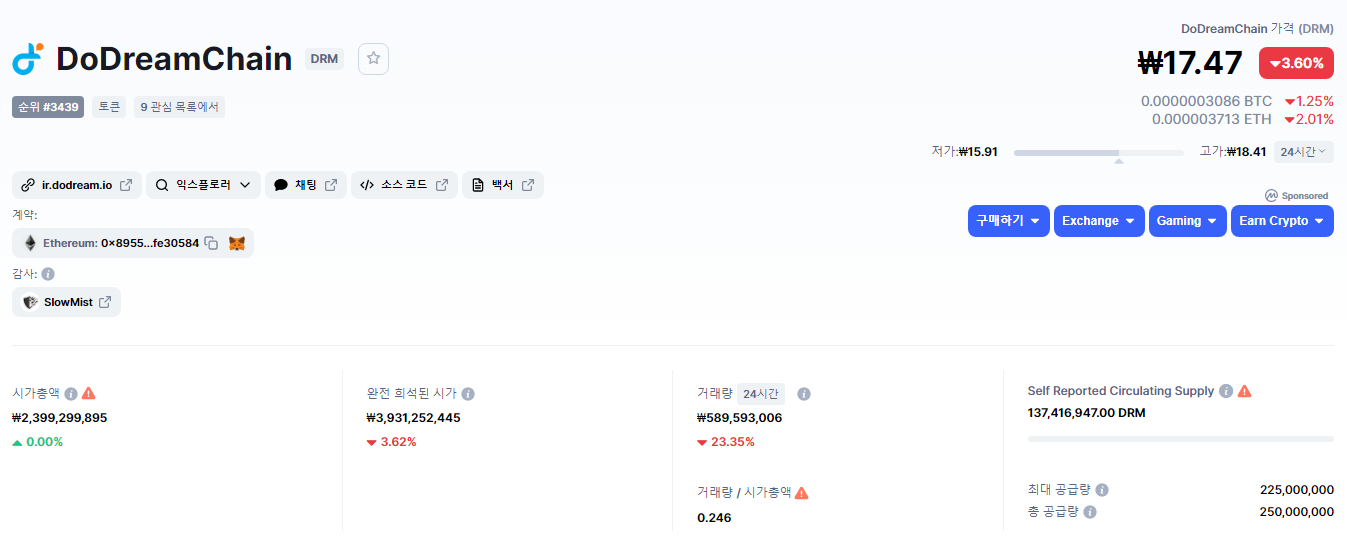Click info icon beside Self Reported Circulating Supply
This screenshot has width=1347, height=536.
(1226, 391)
